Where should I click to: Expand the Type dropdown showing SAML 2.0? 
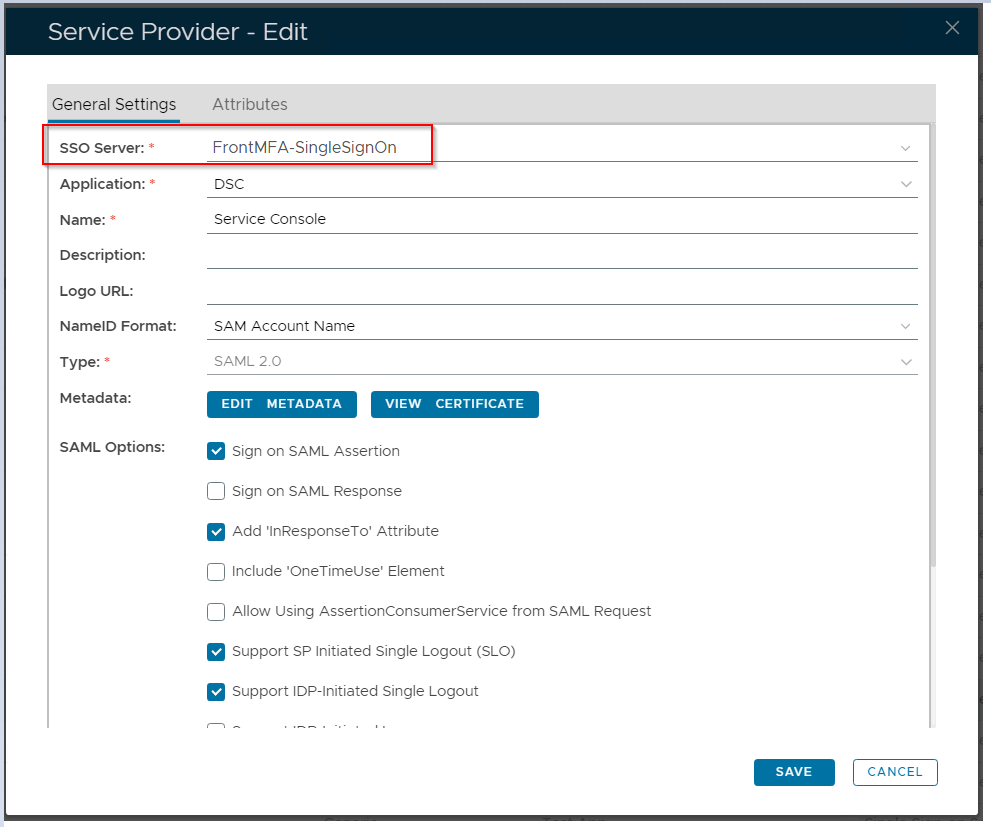905,362
